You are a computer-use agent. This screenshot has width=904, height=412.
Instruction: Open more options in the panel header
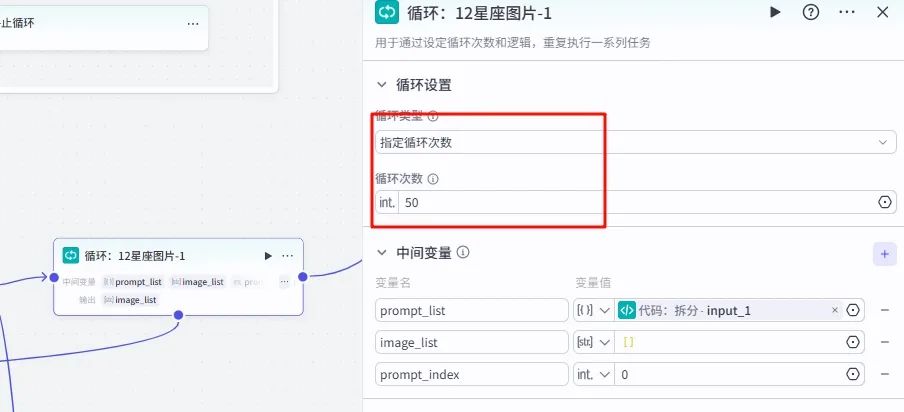pos(847,12)
